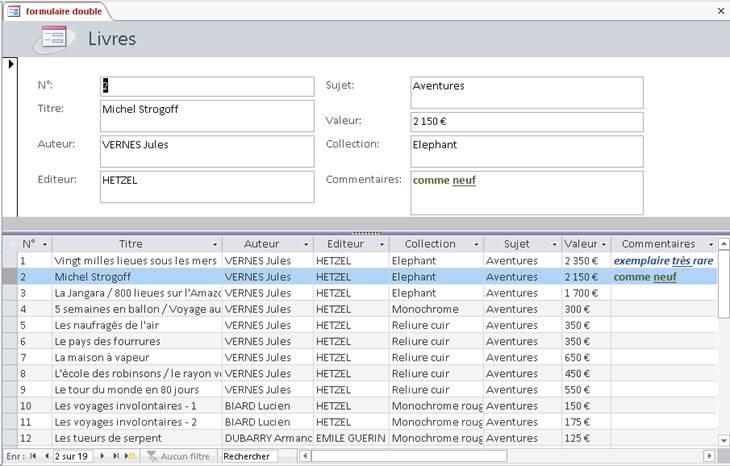Click the cell Vingt milles lieues sous les mers
Screen dimensions: 730x466
pos(137,261)
